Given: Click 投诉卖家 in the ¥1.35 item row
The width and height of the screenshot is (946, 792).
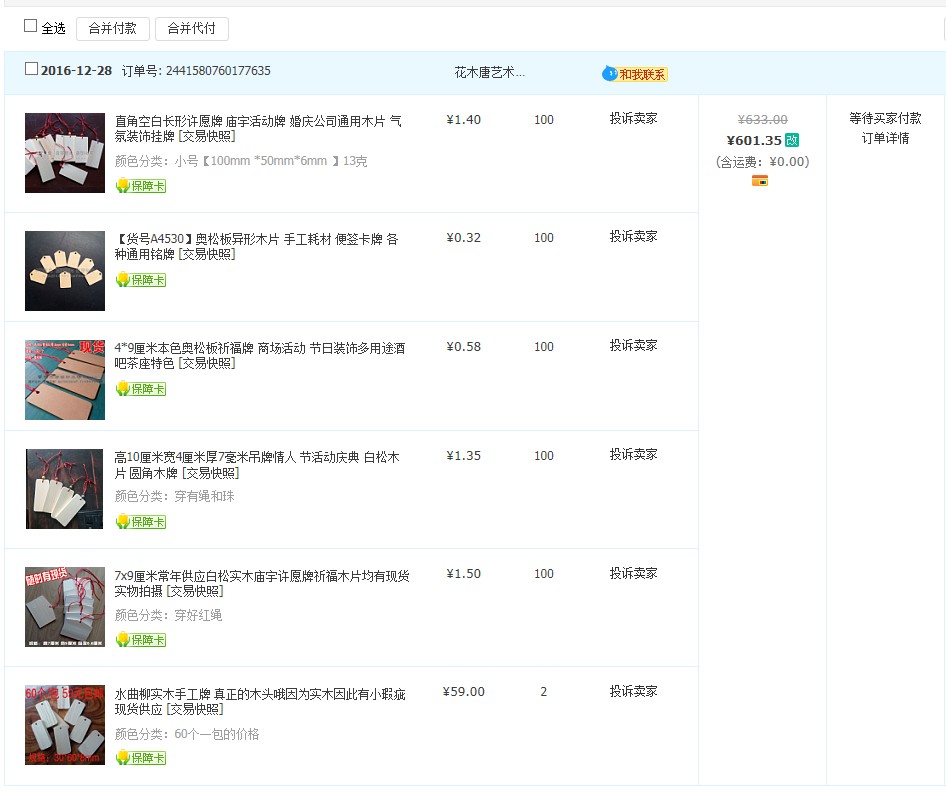Looking at the screenshot, I should click(633, 454).
